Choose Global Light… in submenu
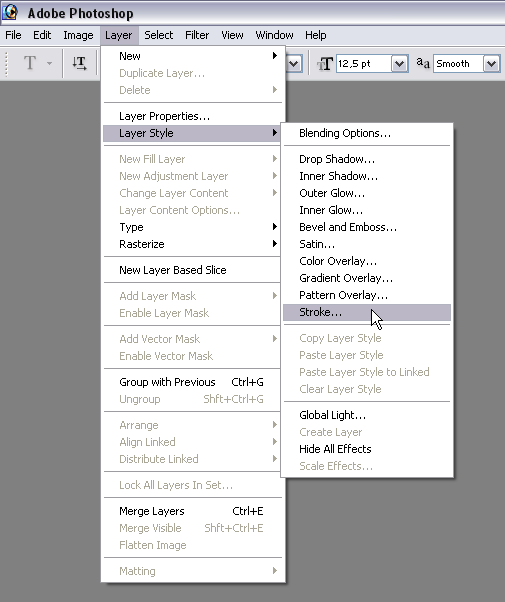Image resolution: width=505 pixels, height=602 pixels. (367, 415)
